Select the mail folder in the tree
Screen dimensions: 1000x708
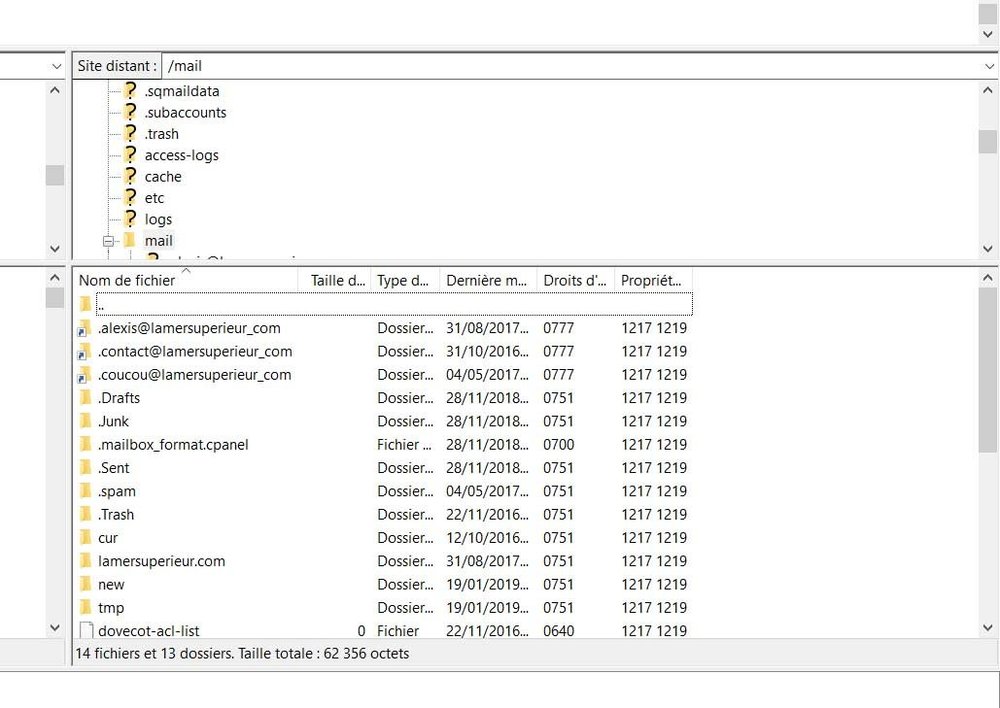pos(159,241)
